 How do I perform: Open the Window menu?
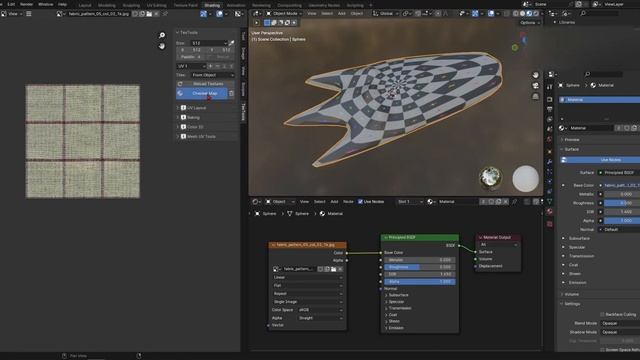45,4
